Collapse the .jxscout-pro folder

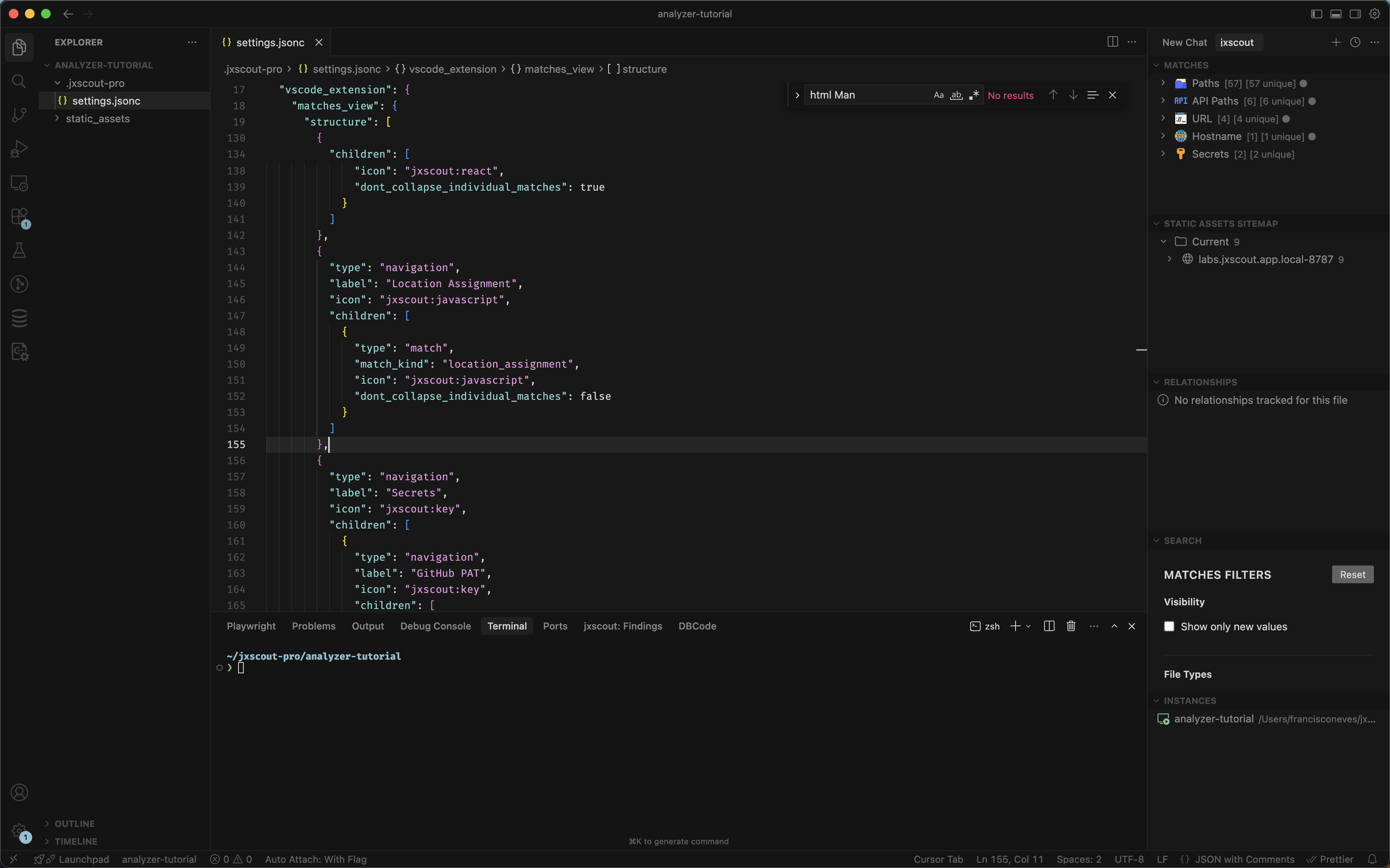pyautogui.click(x=58, y=83)
